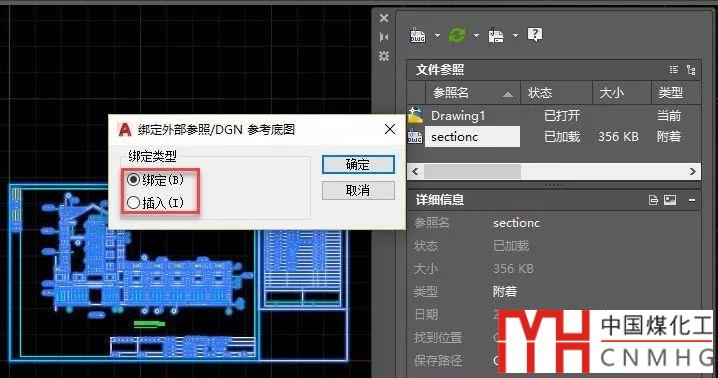Click the Change Path icon in toolbar
The image size is (718, 378).
coord(496,35)
